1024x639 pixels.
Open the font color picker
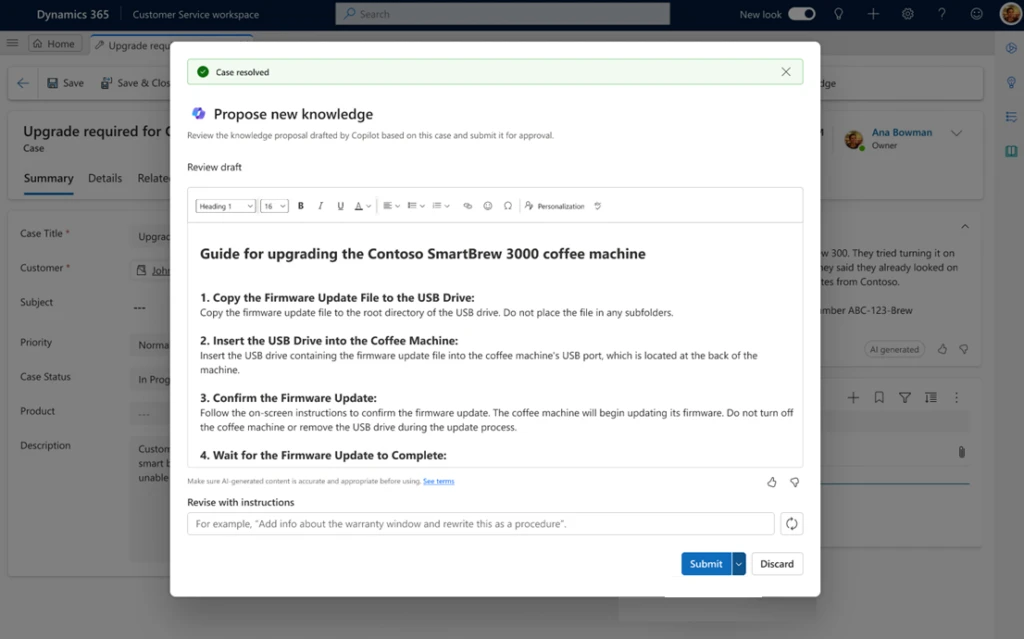362,206
